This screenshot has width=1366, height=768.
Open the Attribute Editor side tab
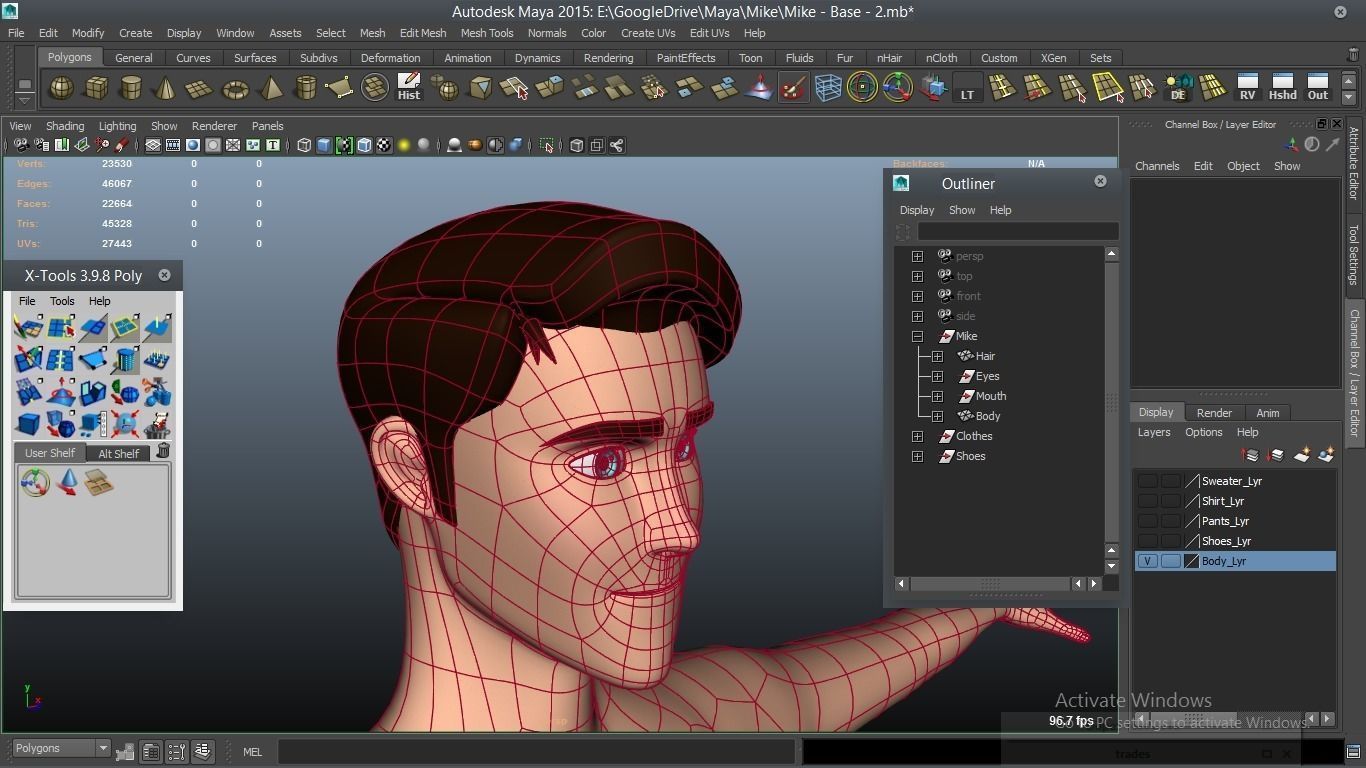[1355, 164]
